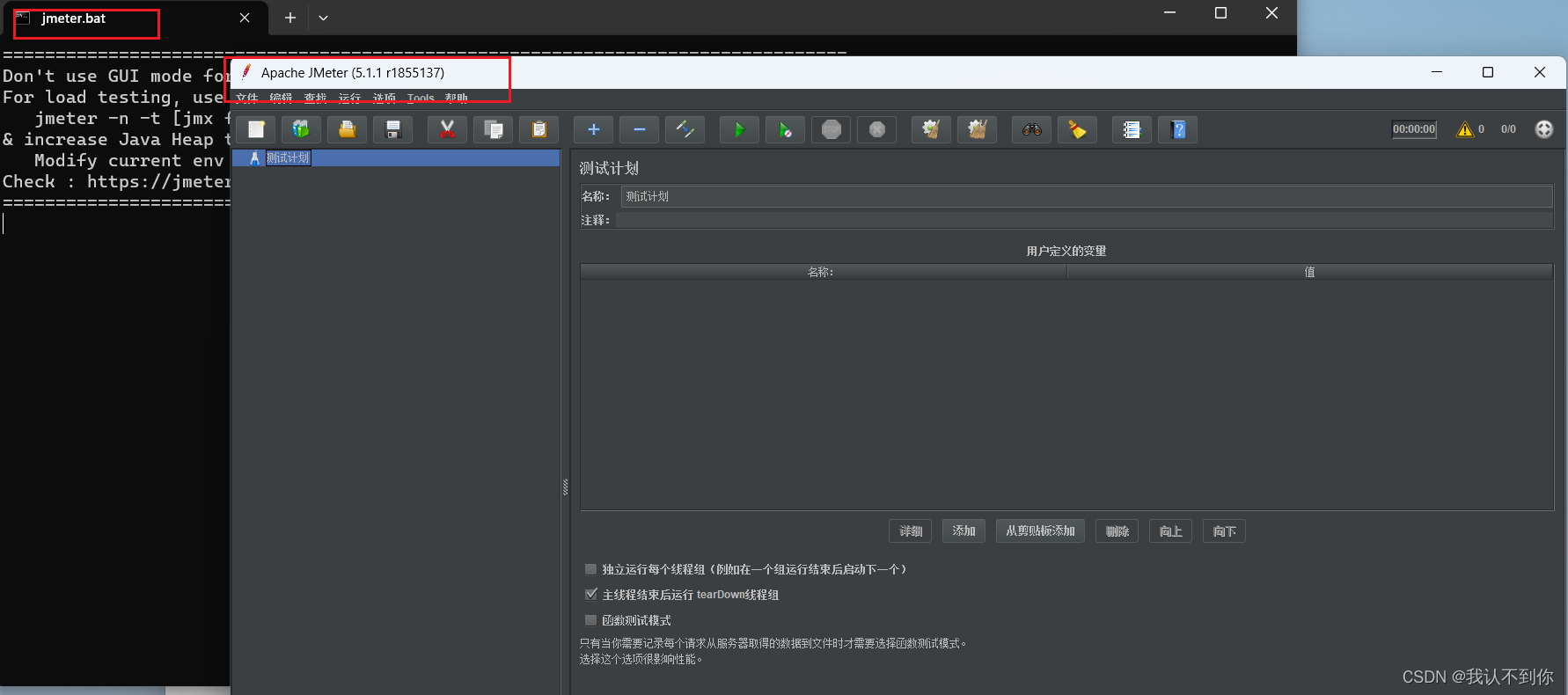This screenshot has width=1568, height=695.
Task: Open the 文件 menu
Action: coord(247,97)
